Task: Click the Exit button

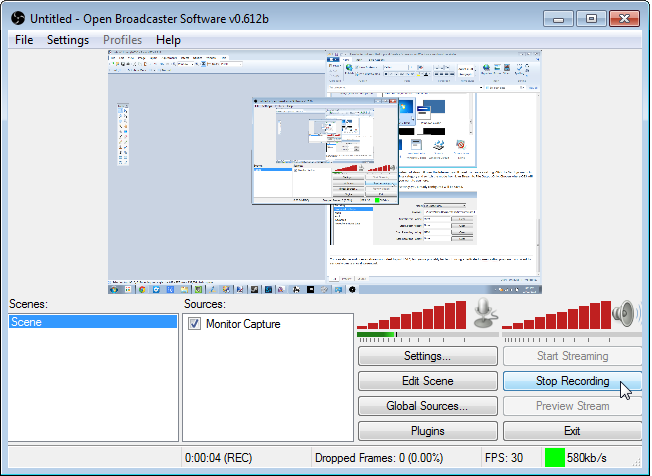Action: 572,431
